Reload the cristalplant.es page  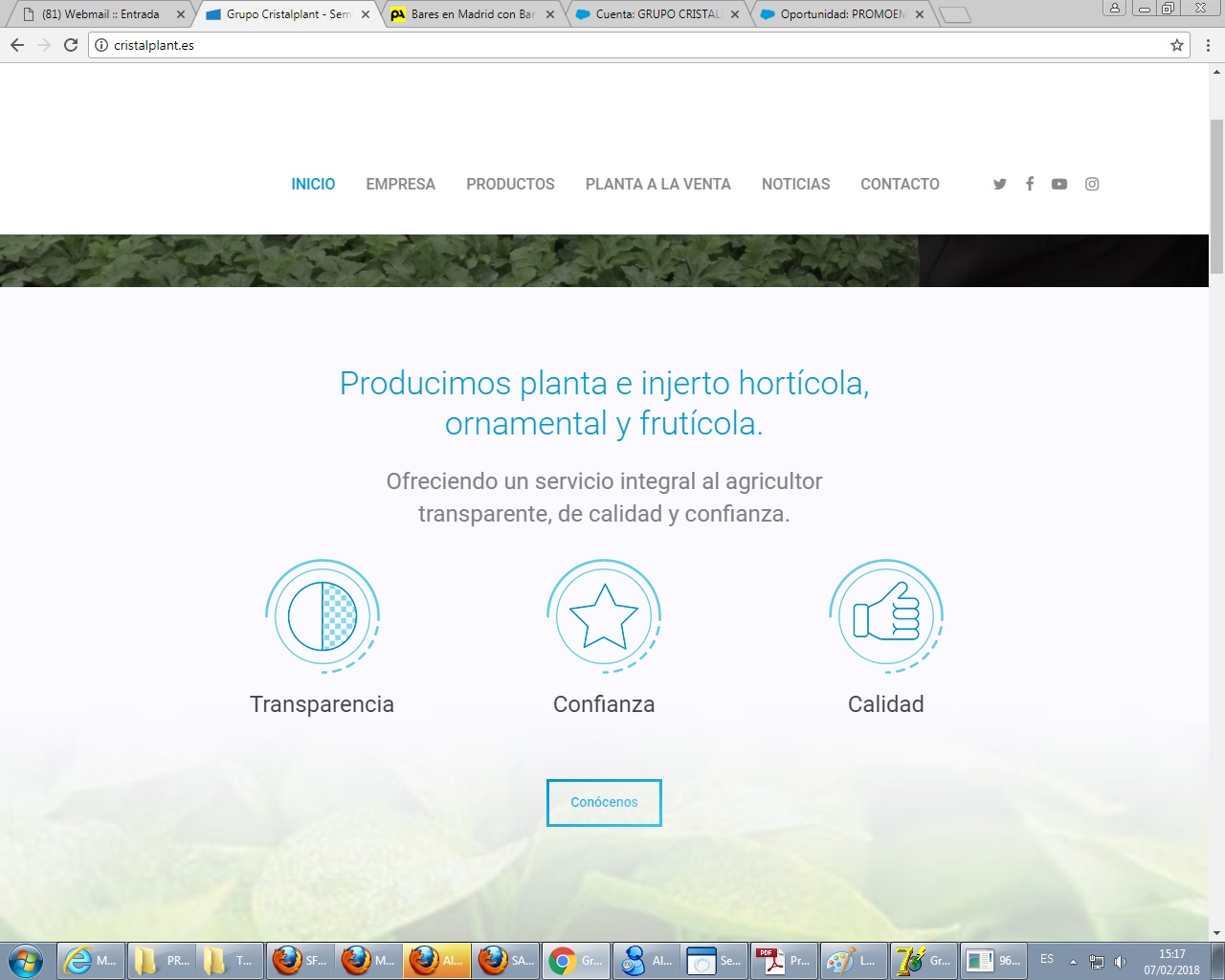pos(70,44)
